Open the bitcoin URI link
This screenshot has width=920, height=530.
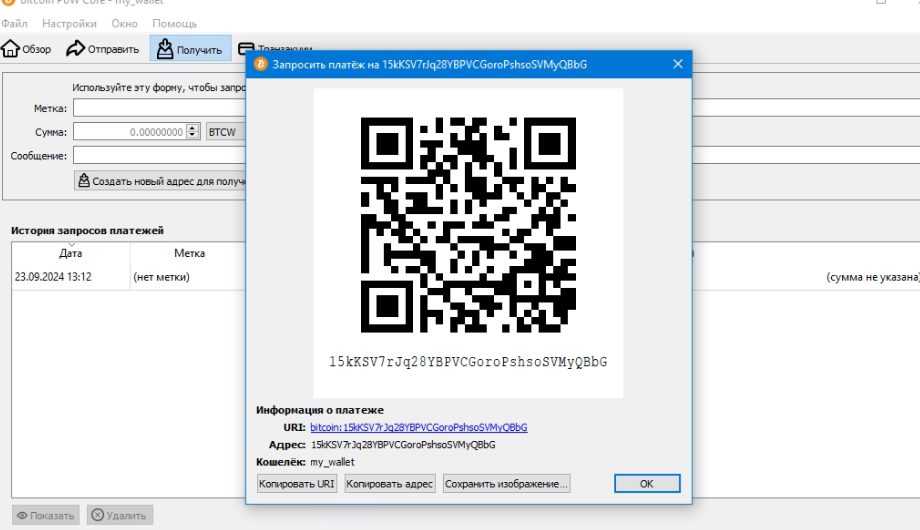click(419, 427)
